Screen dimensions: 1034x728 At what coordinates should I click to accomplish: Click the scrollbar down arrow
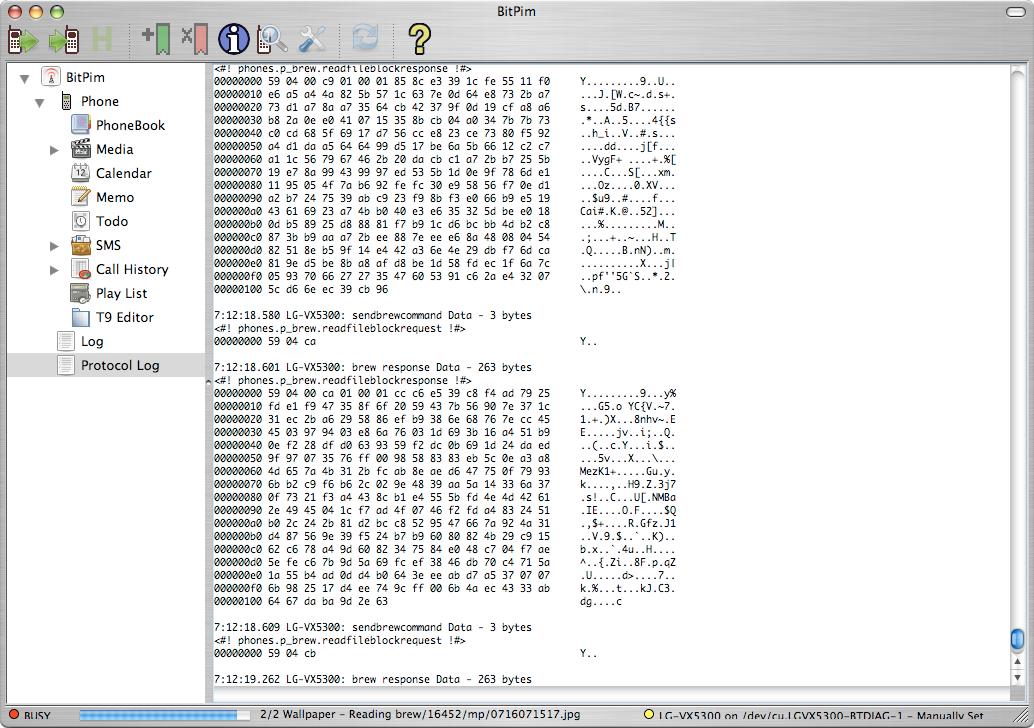[1017, 677]
